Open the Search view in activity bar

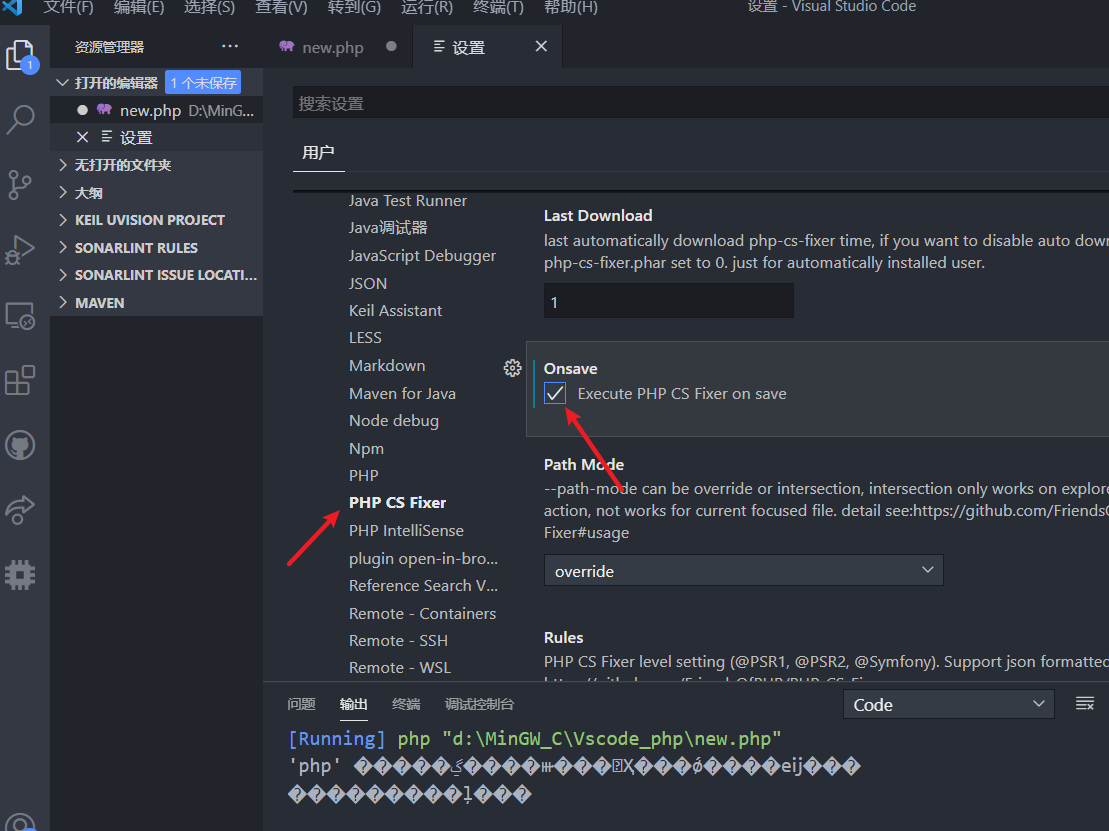tap(21, 120)
